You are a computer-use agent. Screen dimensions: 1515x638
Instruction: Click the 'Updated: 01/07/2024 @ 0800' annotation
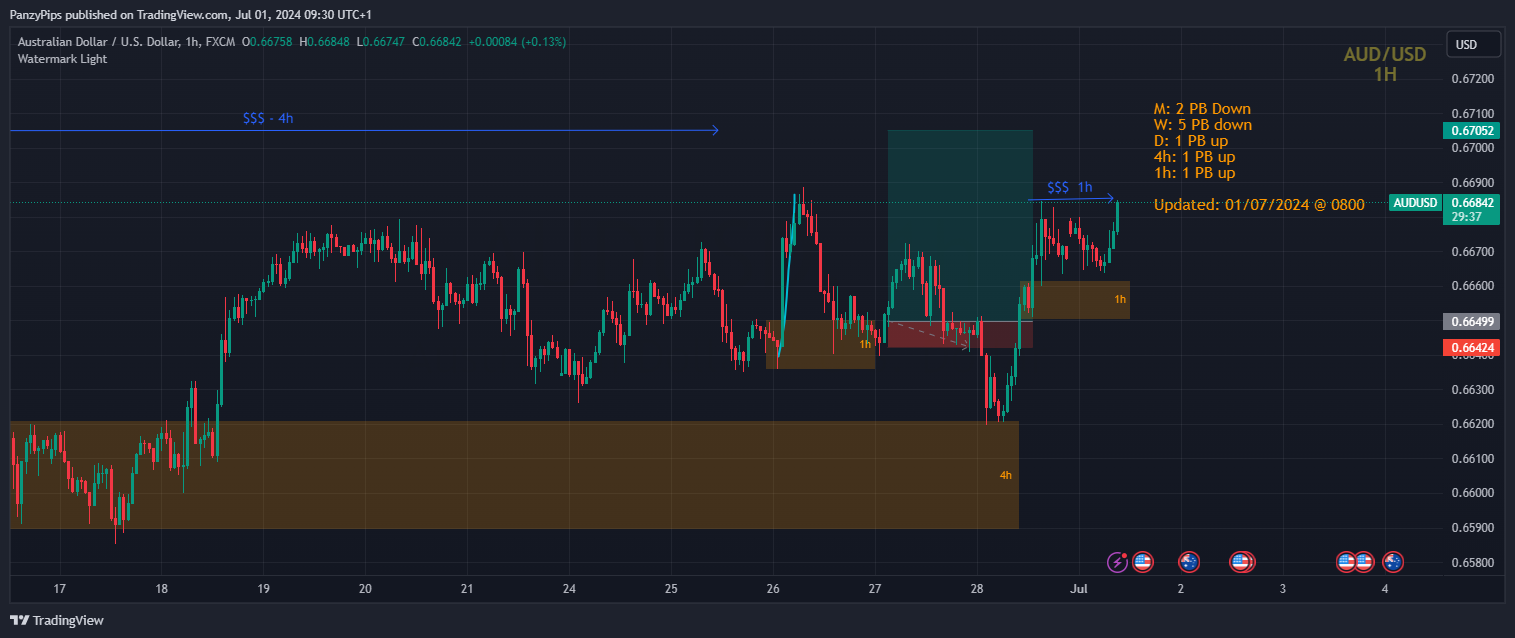[1259, 205]
